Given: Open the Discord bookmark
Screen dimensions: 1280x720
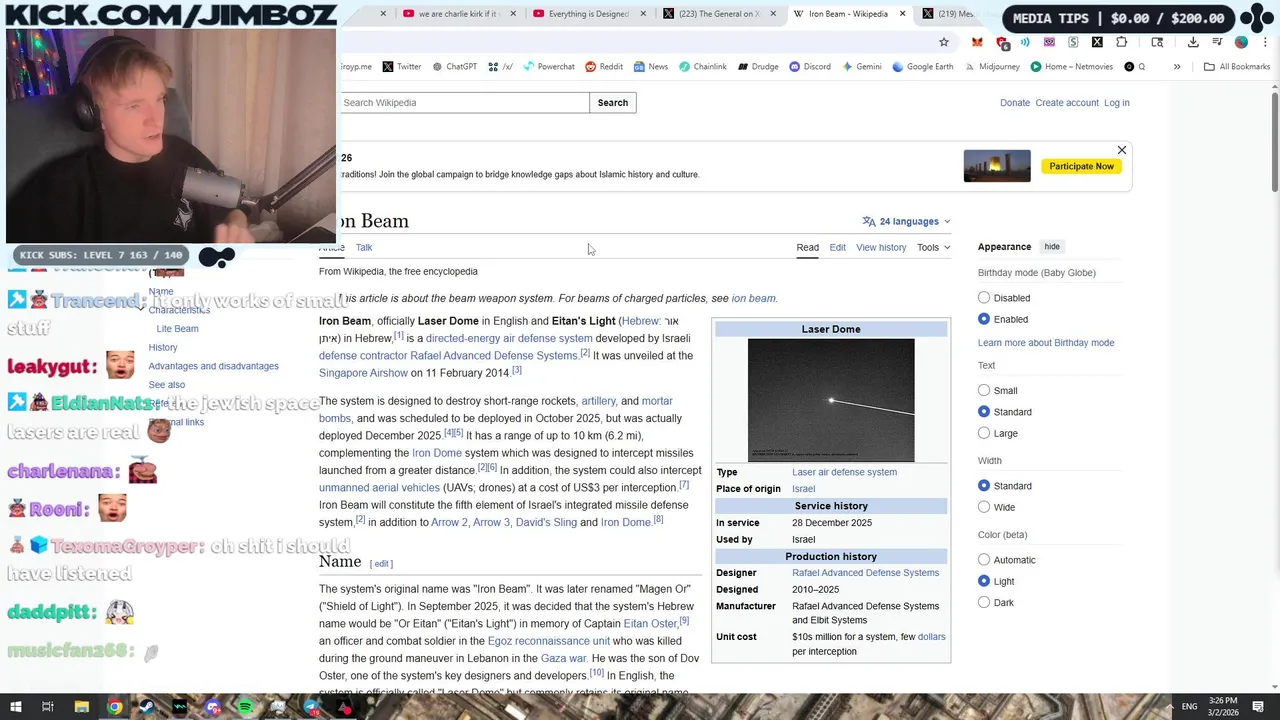Looking at the screenshot, I should pyautogui.click(x=810, y=67).
